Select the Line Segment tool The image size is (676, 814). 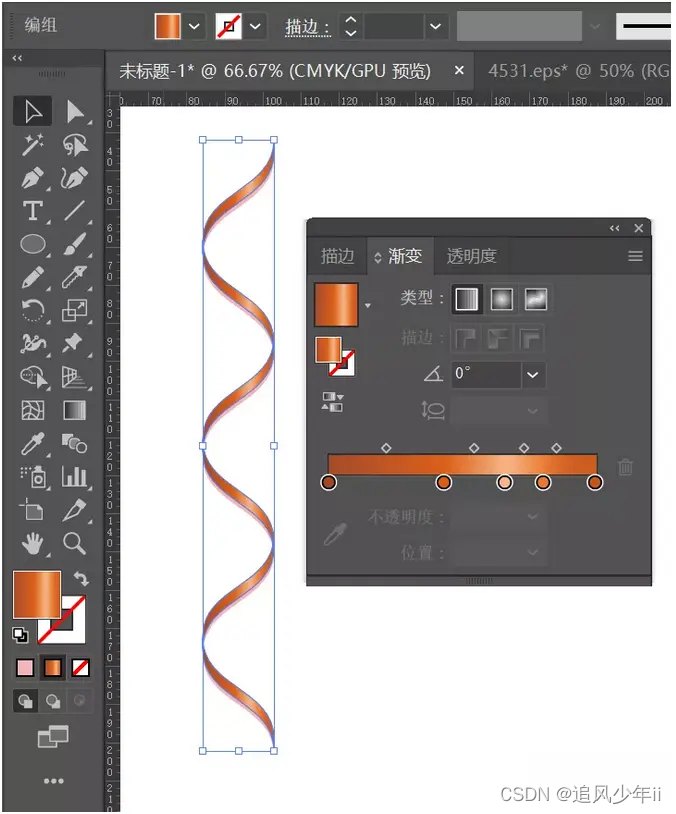(x=75, y=211)
